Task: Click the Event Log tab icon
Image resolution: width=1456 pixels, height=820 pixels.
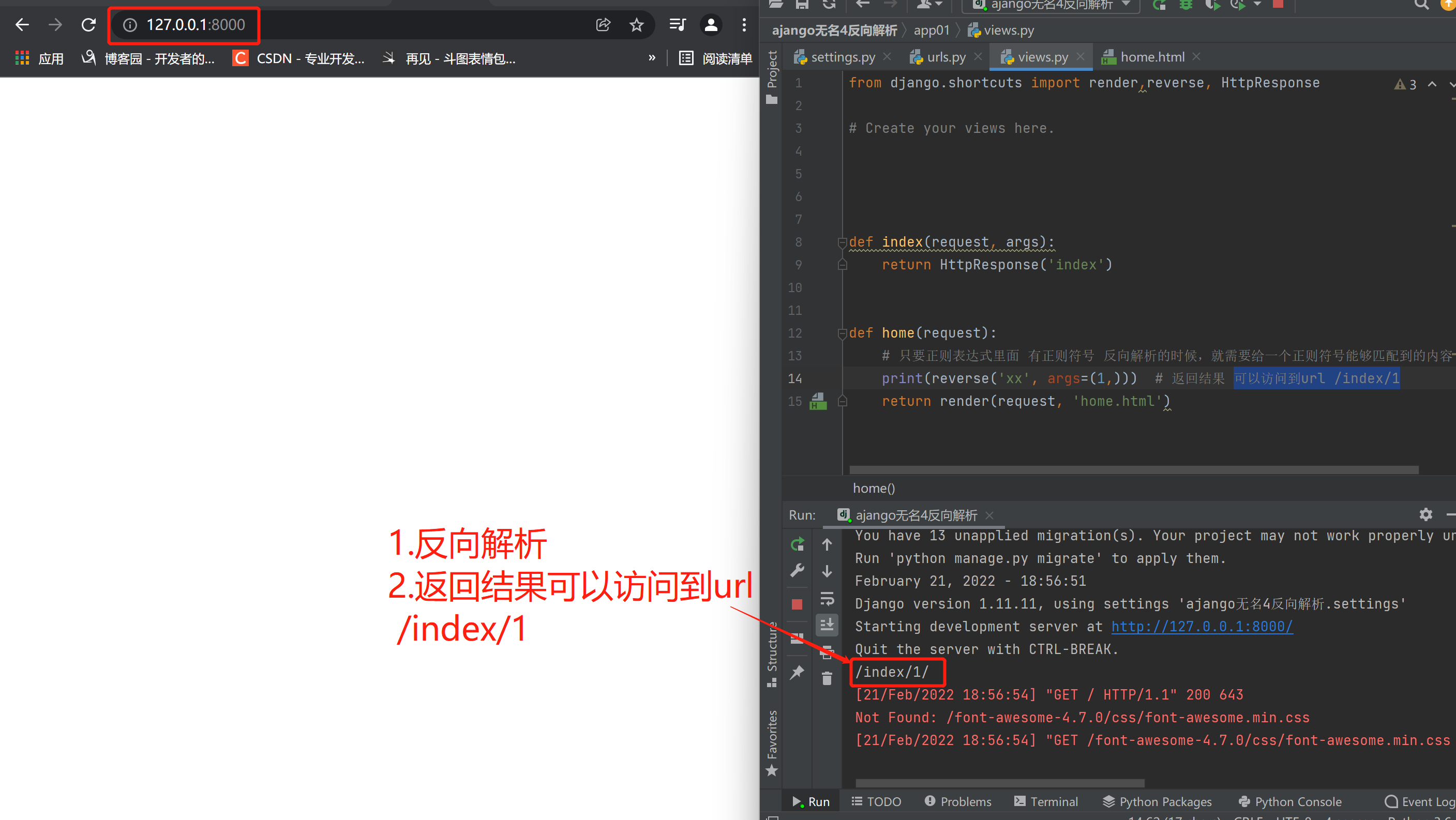Action: pos(1391,801)
